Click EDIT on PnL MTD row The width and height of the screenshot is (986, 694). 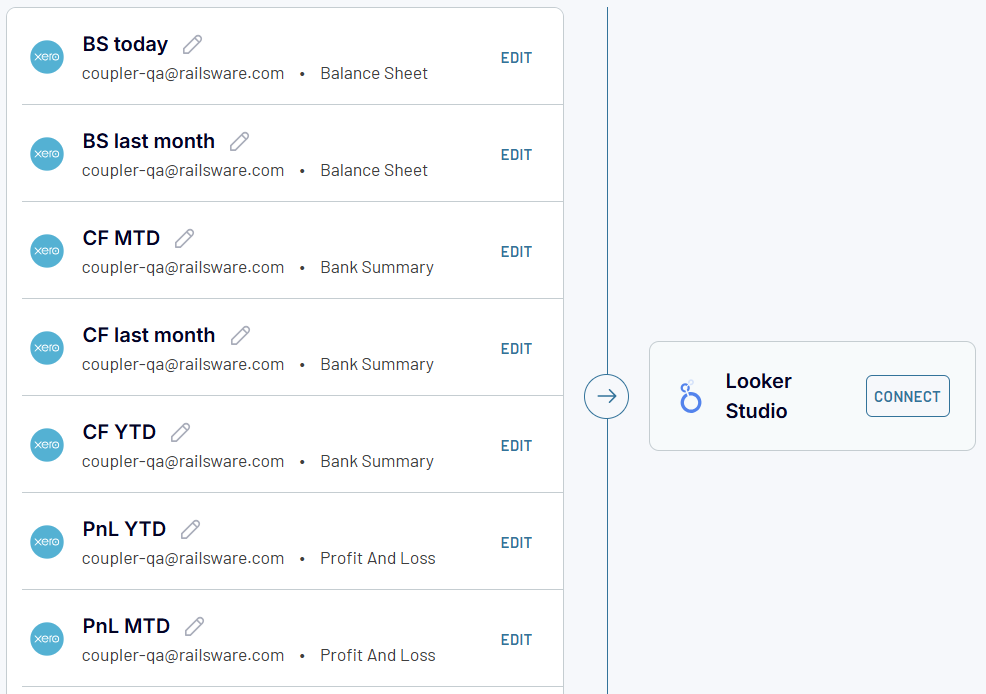point(516,639)
